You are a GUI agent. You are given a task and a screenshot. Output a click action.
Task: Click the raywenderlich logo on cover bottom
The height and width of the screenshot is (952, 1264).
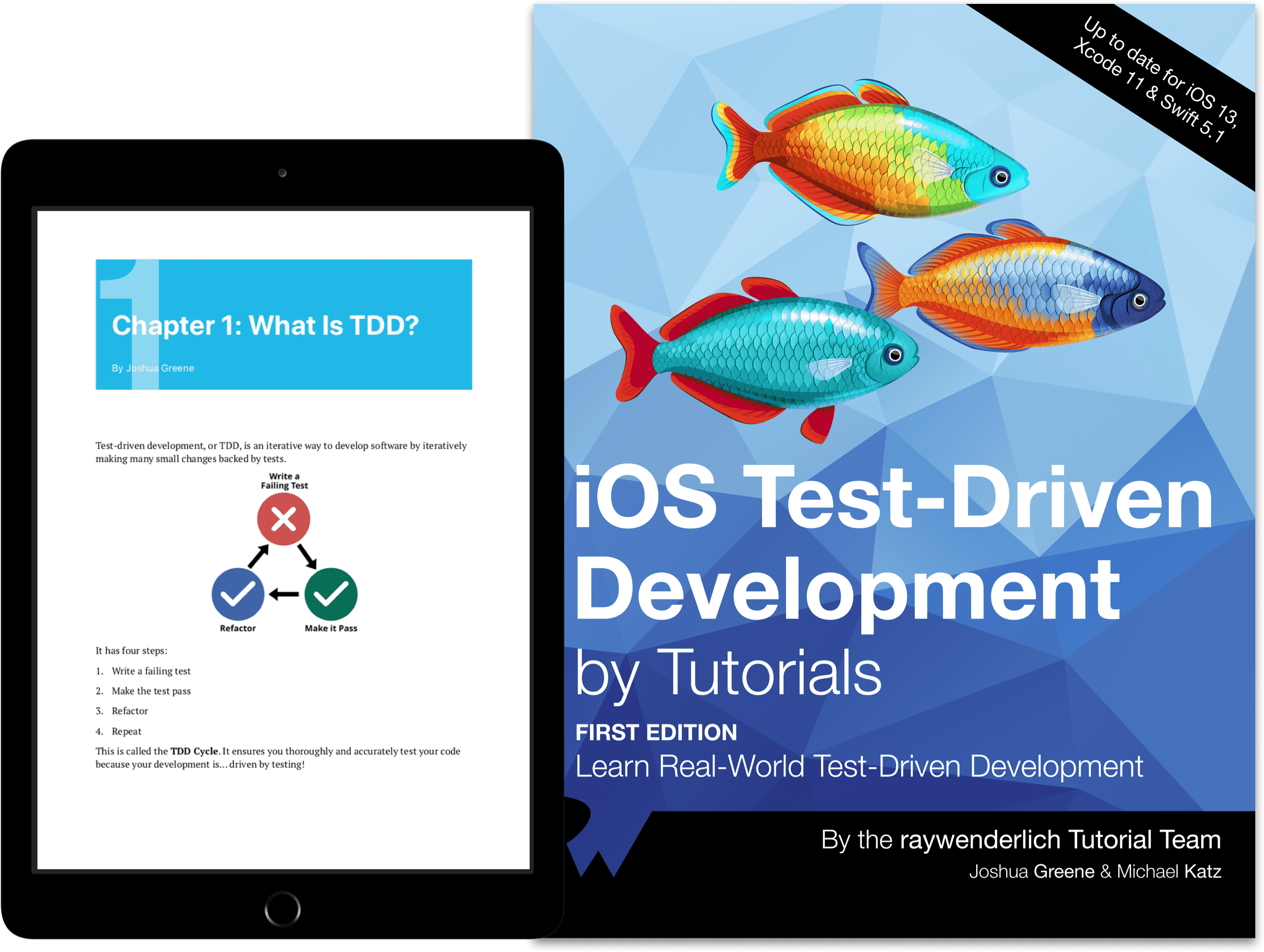click(607, 837)
